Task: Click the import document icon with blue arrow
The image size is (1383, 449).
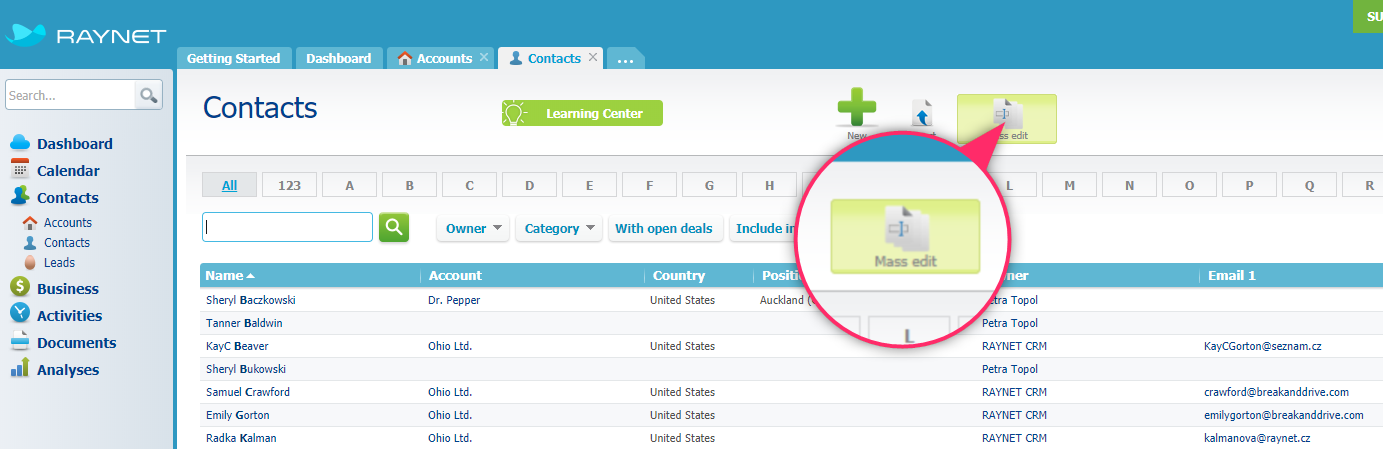Action: 922,114
